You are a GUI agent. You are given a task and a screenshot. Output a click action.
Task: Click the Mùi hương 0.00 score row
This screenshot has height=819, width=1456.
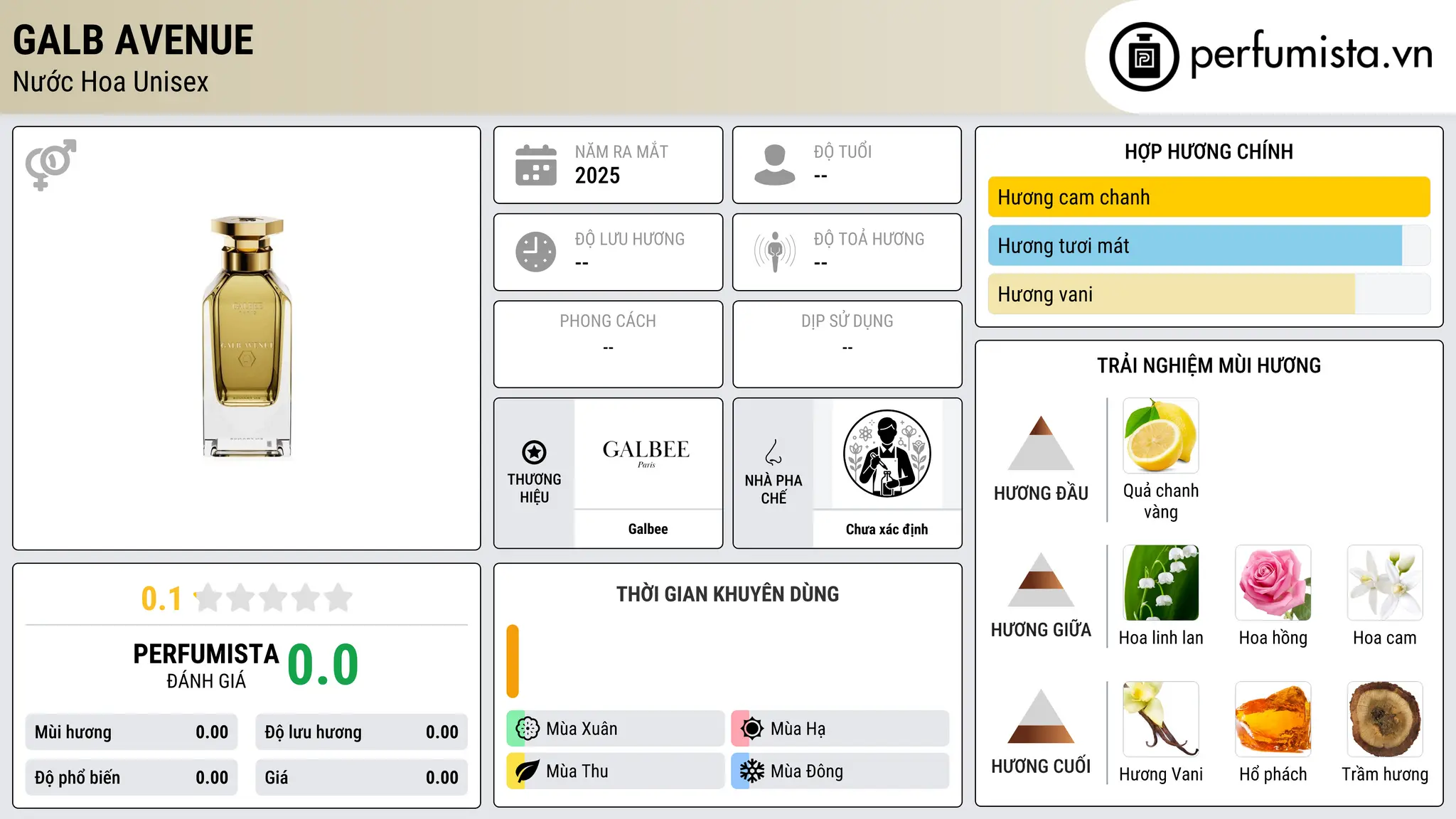(132, 732)
